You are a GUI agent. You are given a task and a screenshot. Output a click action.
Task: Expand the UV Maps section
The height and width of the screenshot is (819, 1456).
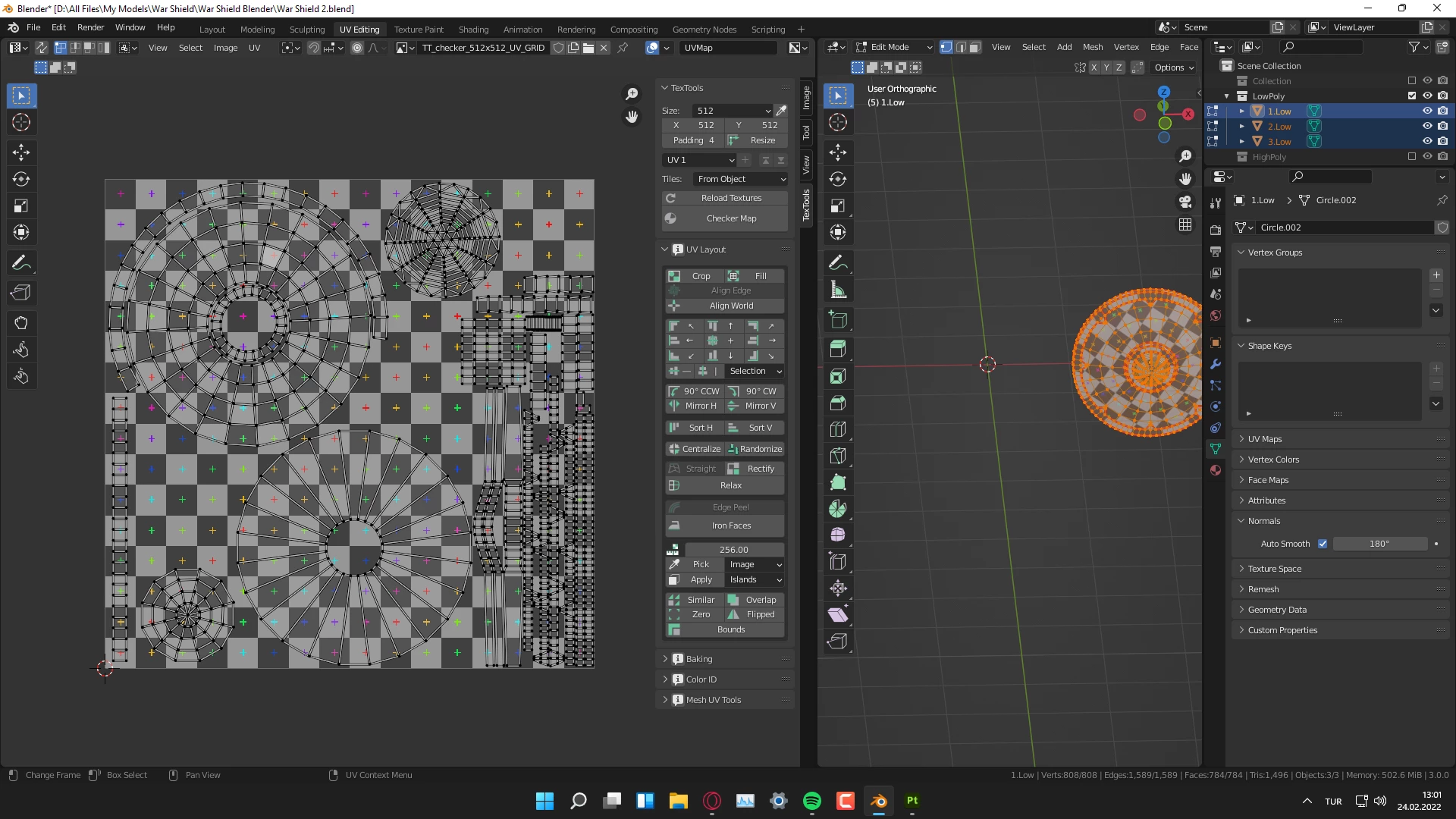pos(1265,439)
